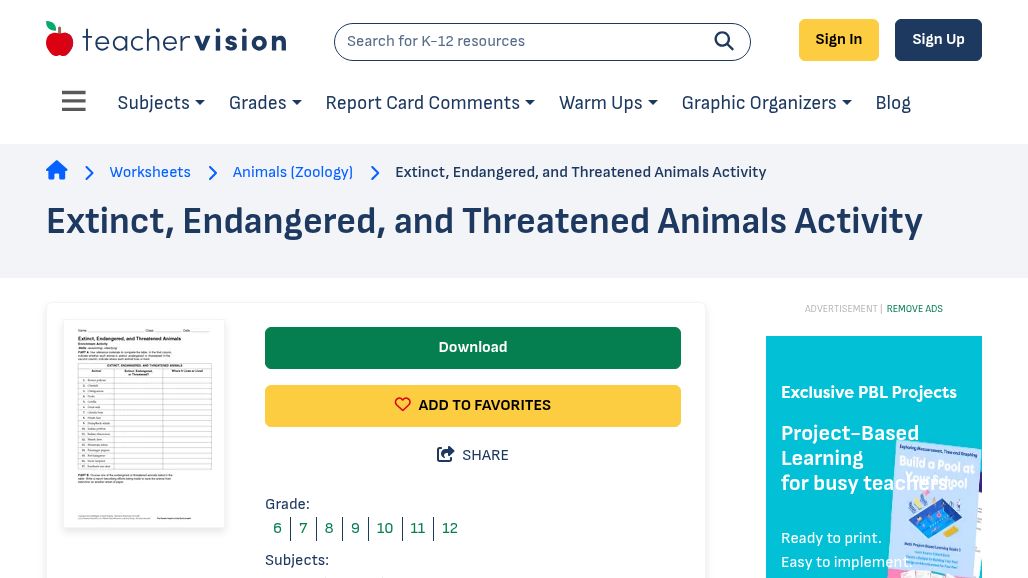Image resolution: width=1028 pixels, height=578 pixels.
Task: Go to home via breadcrumb house icon
Action: (57, 171)
